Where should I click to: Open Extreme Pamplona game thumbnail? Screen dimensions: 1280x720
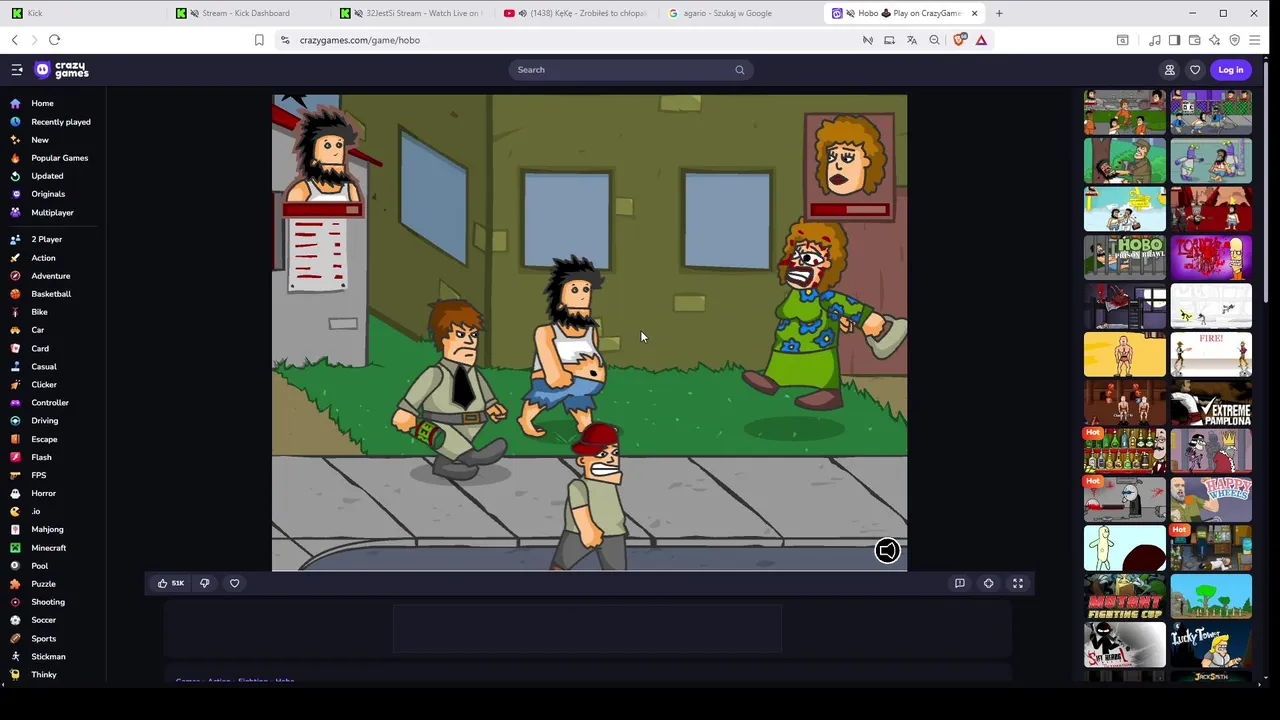click(x=1211, y=403)
